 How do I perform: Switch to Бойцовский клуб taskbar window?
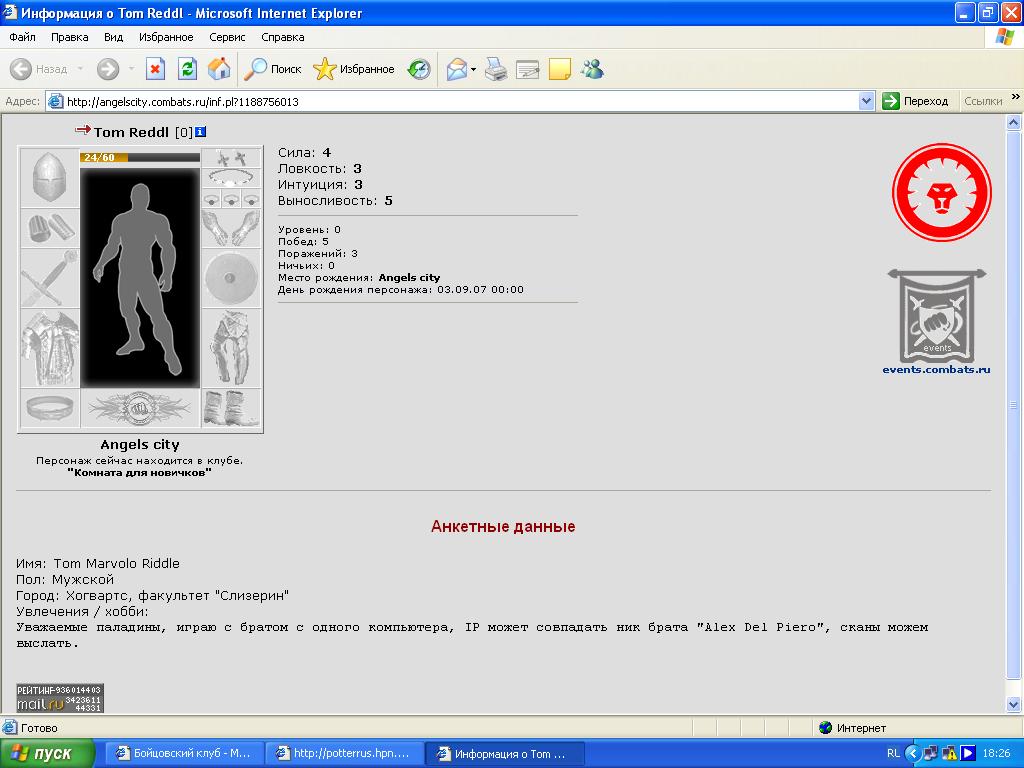[184, 754]
